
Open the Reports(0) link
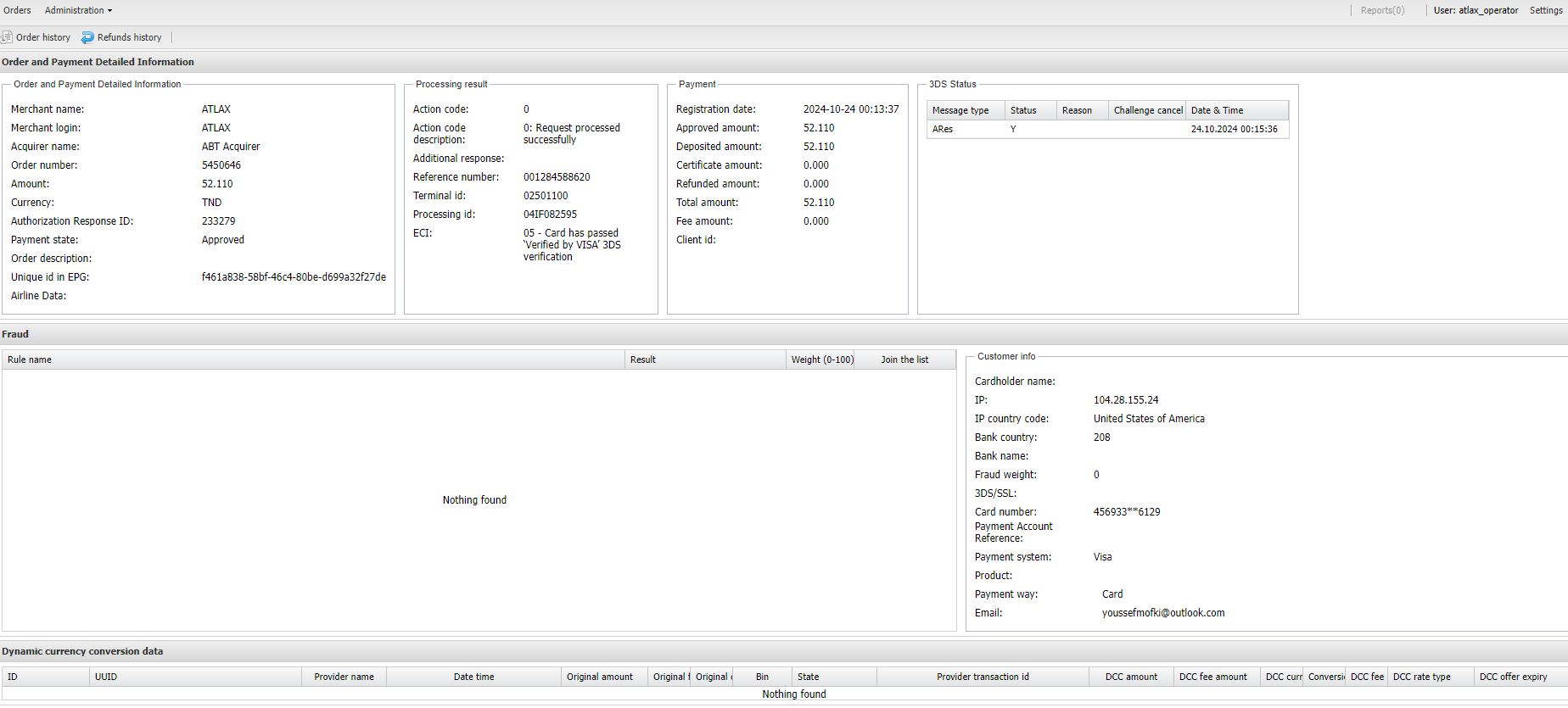point(1382,10)
